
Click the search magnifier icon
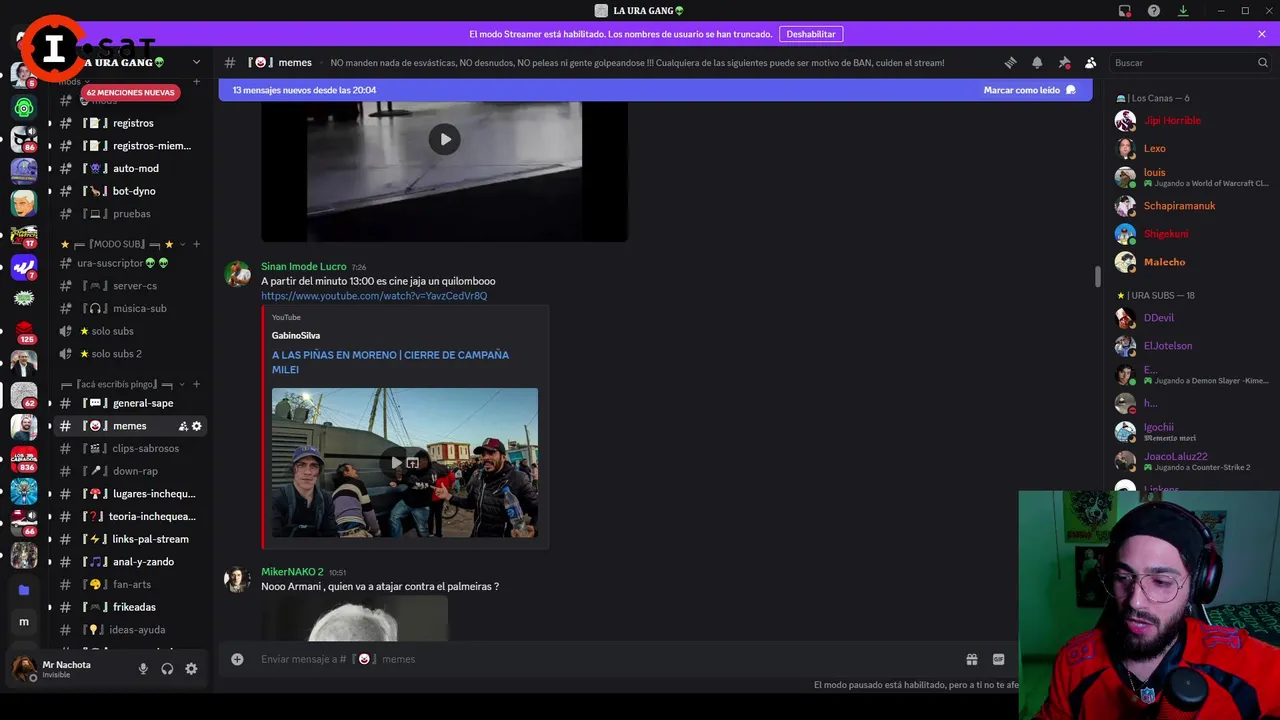[x=1262, y=62]
